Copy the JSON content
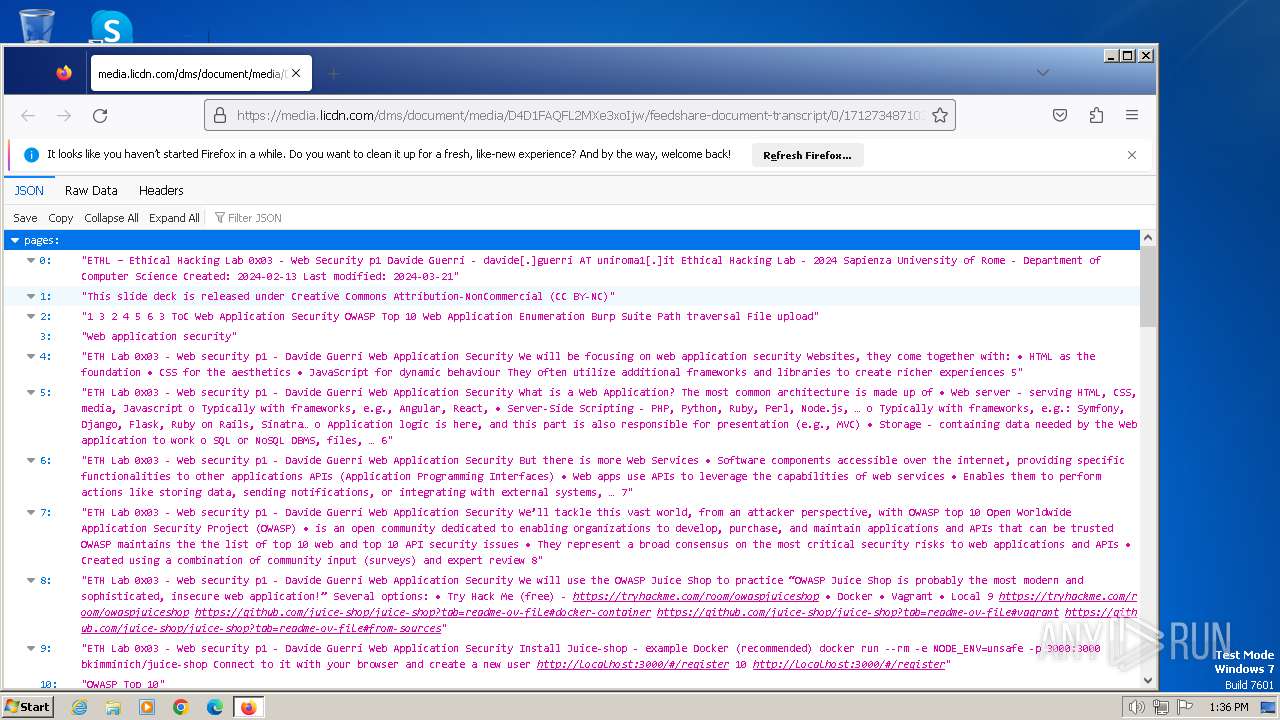This screenshot has width=1280, height=720. (61, 218)
